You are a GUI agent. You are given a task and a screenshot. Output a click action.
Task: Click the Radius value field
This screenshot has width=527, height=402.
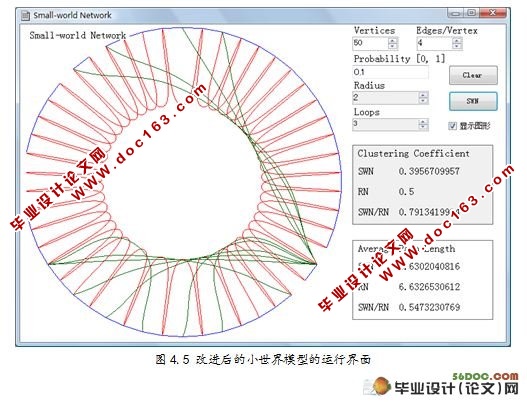click(x=386, y=98)
